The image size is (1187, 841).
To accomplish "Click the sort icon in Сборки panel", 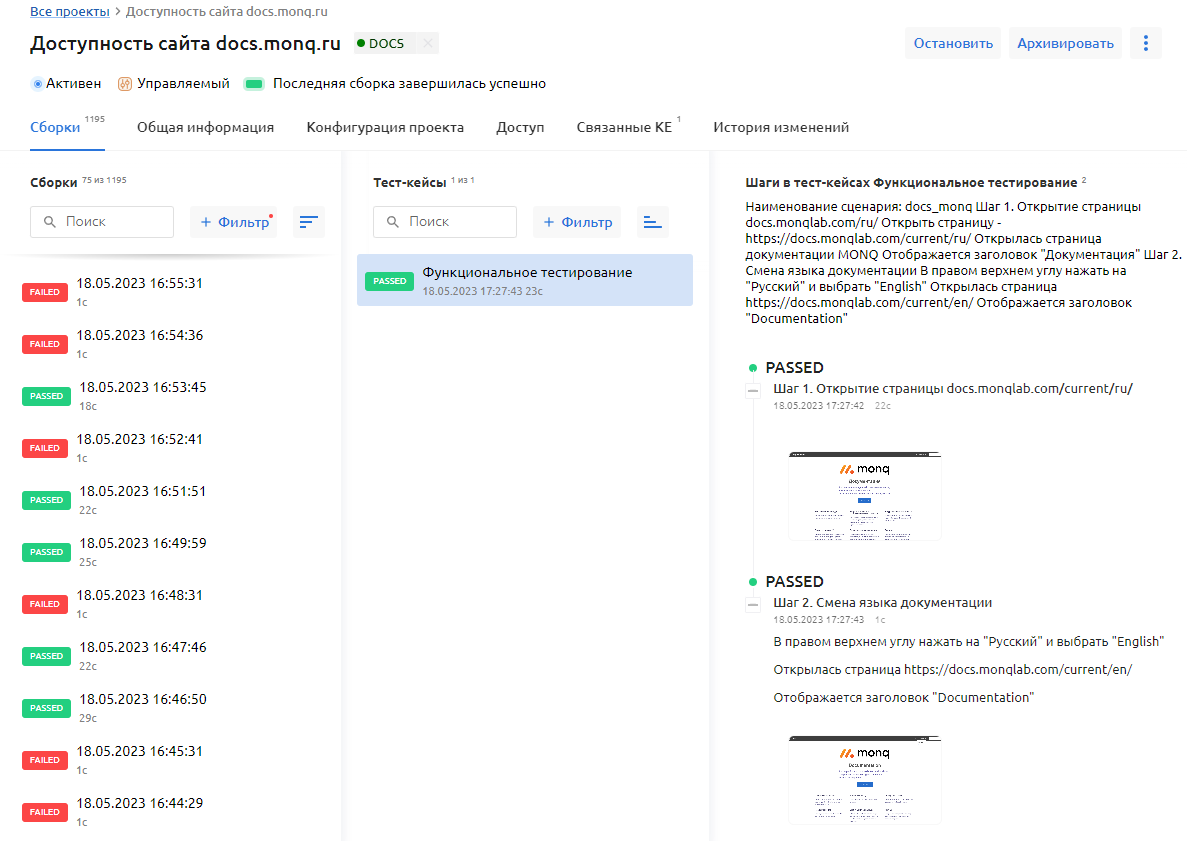I will [x=309, y=222].
